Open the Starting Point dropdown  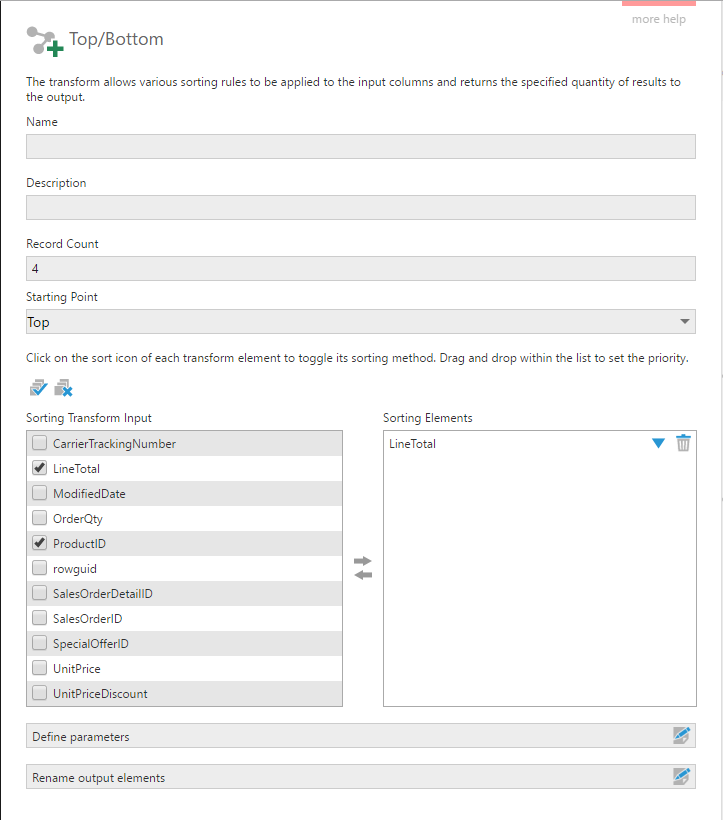tap(686, 322)
